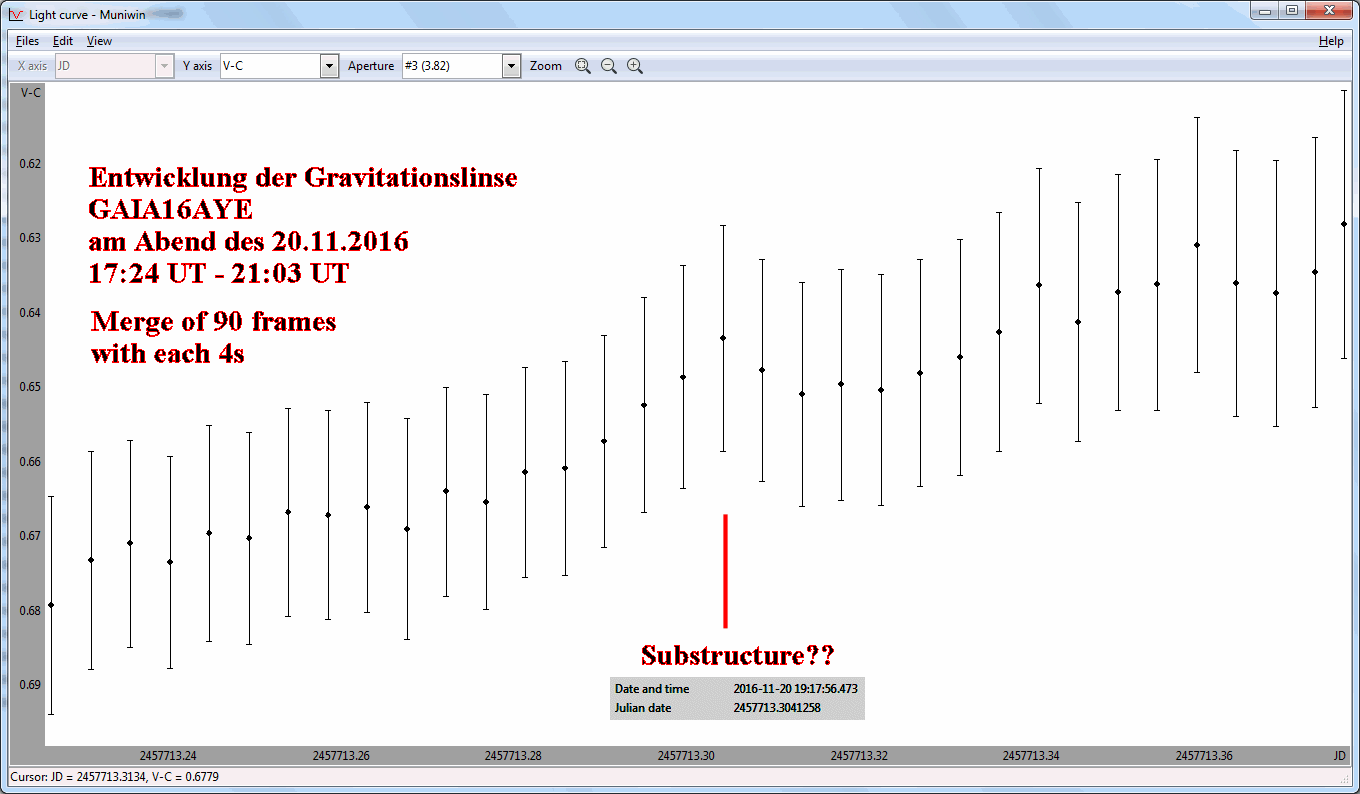Open the Edit menu
This screenshot has width=1360, height=794.
point(63,41)
